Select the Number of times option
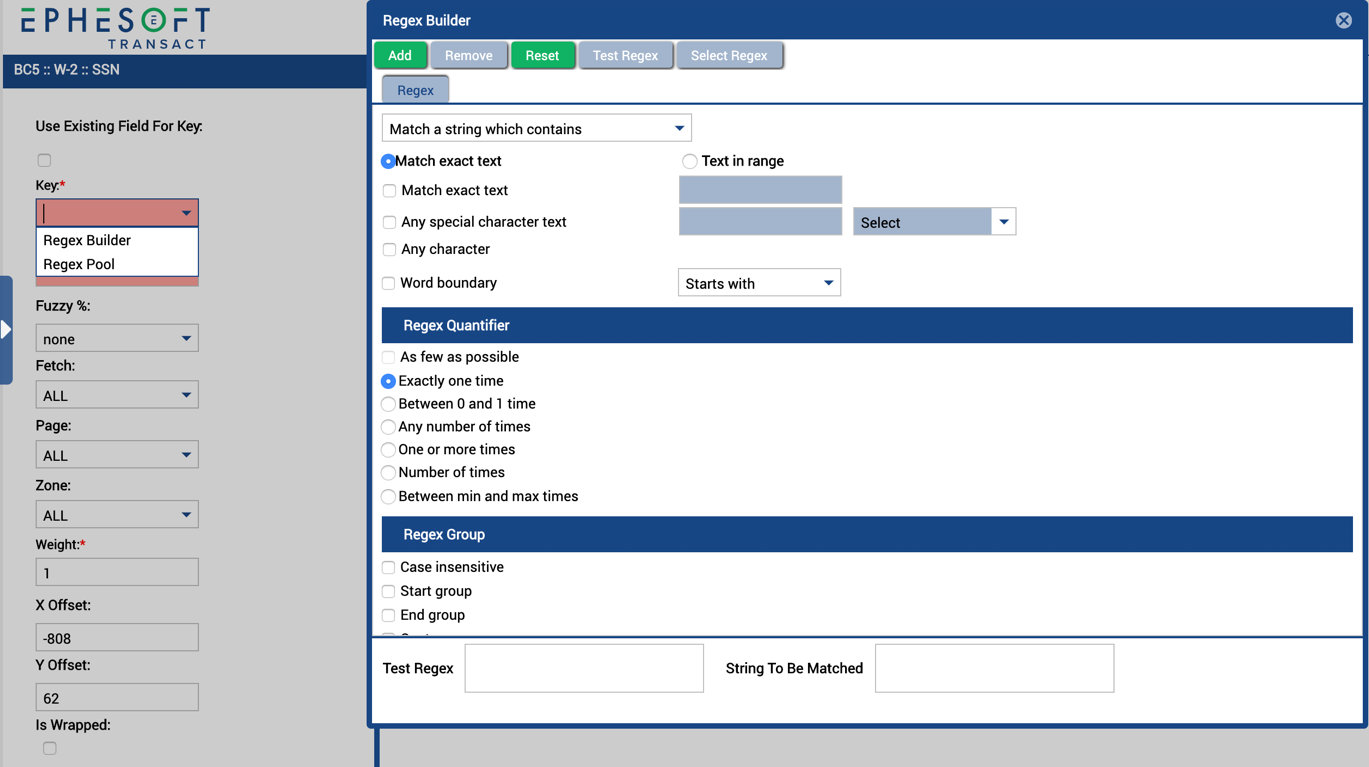Image resolution: width=1369 pixels, height=767 pixels. click(388, 473)
